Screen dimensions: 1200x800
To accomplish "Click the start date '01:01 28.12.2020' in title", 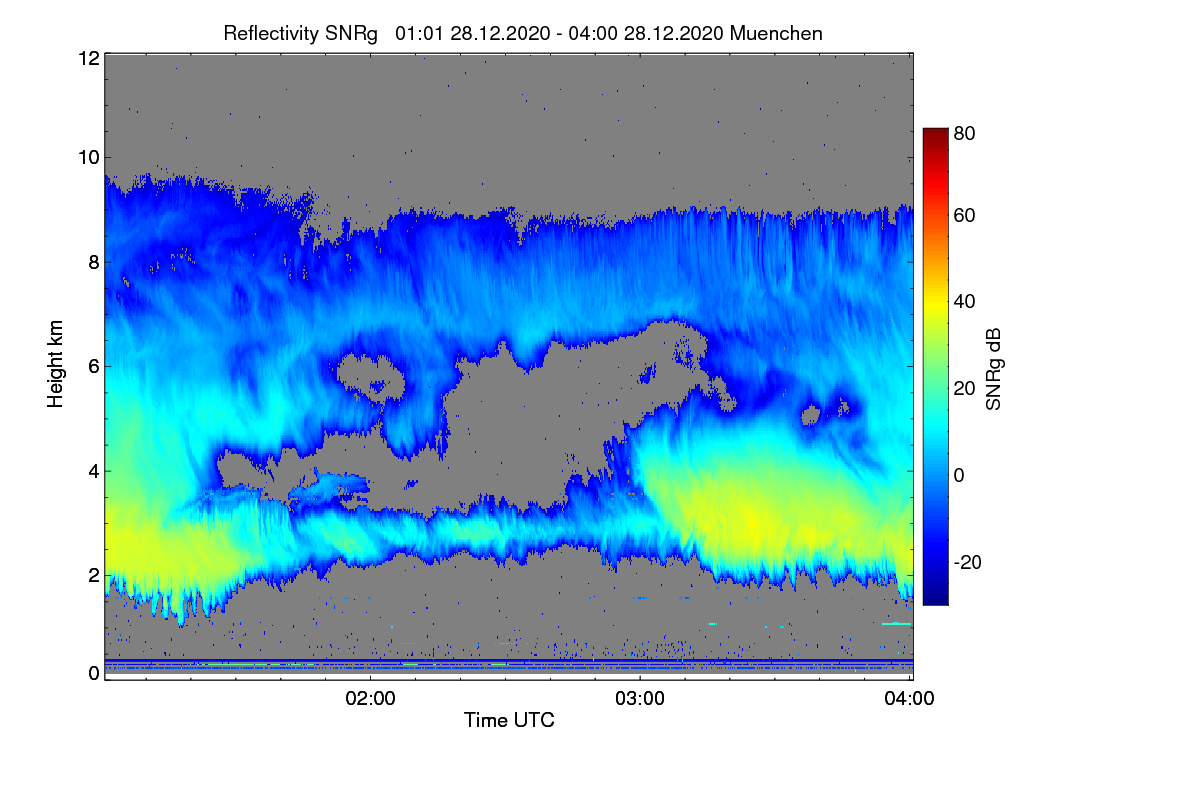I will (472, 33).
